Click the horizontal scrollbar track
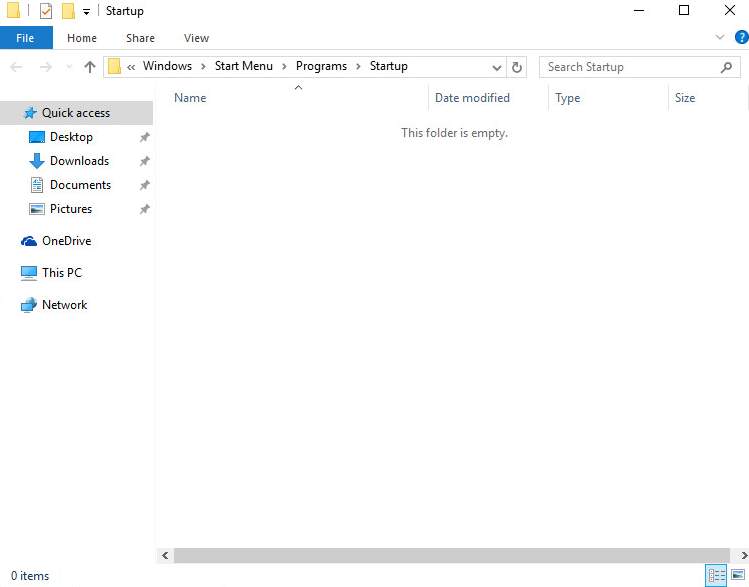Image resolution: width=749 pixels, height=587 pixels. [x=451, y=555]
